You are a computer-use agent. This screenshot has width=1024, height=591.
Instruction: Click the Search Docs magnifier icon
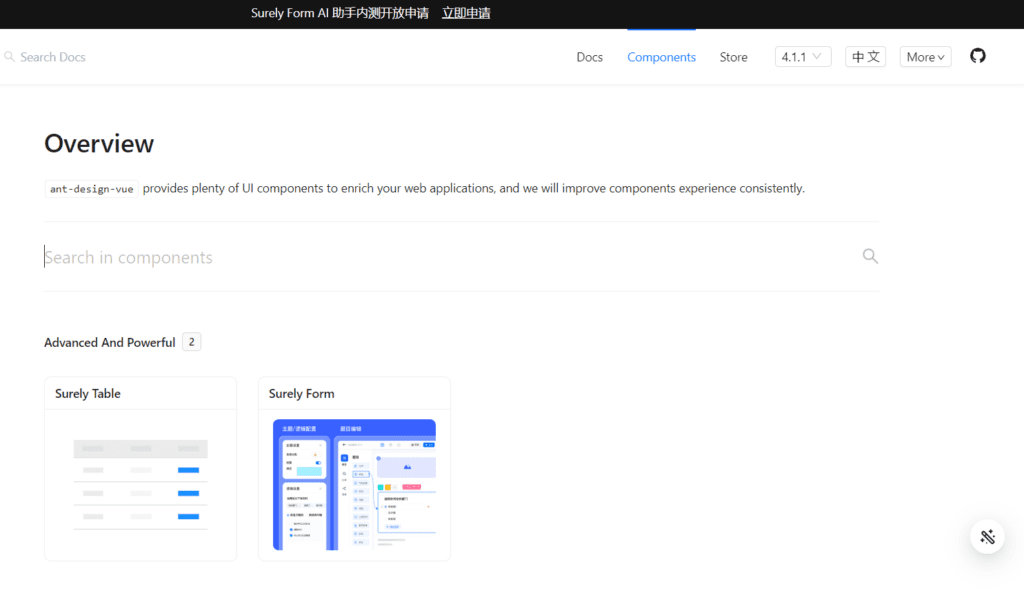[x=9, y=57]
